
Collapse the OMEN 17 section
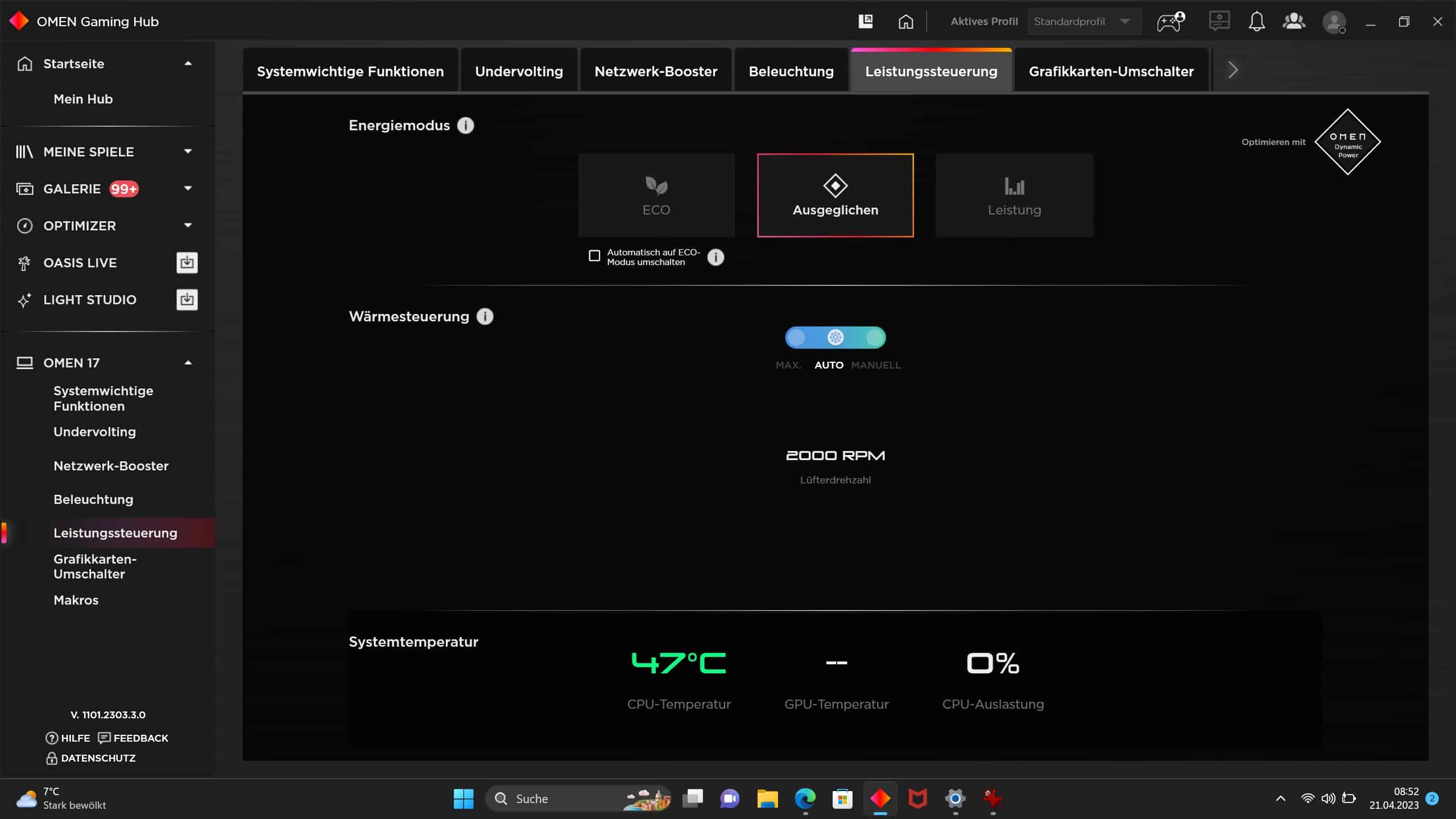tap(188, 363)
